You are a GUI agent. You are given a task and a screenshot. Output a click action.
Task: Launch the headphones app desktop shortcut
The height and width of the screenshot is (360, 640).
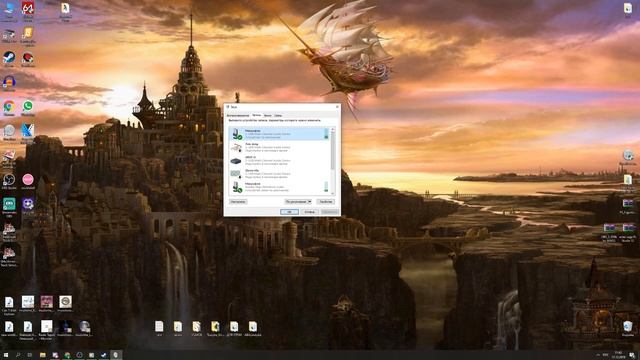9,84
